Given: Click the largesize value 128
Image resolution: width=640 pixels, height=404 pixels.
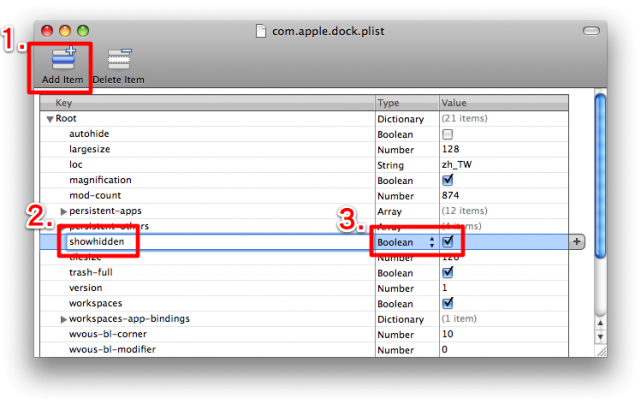Looking at the screenshot, I should coord(451,149).
